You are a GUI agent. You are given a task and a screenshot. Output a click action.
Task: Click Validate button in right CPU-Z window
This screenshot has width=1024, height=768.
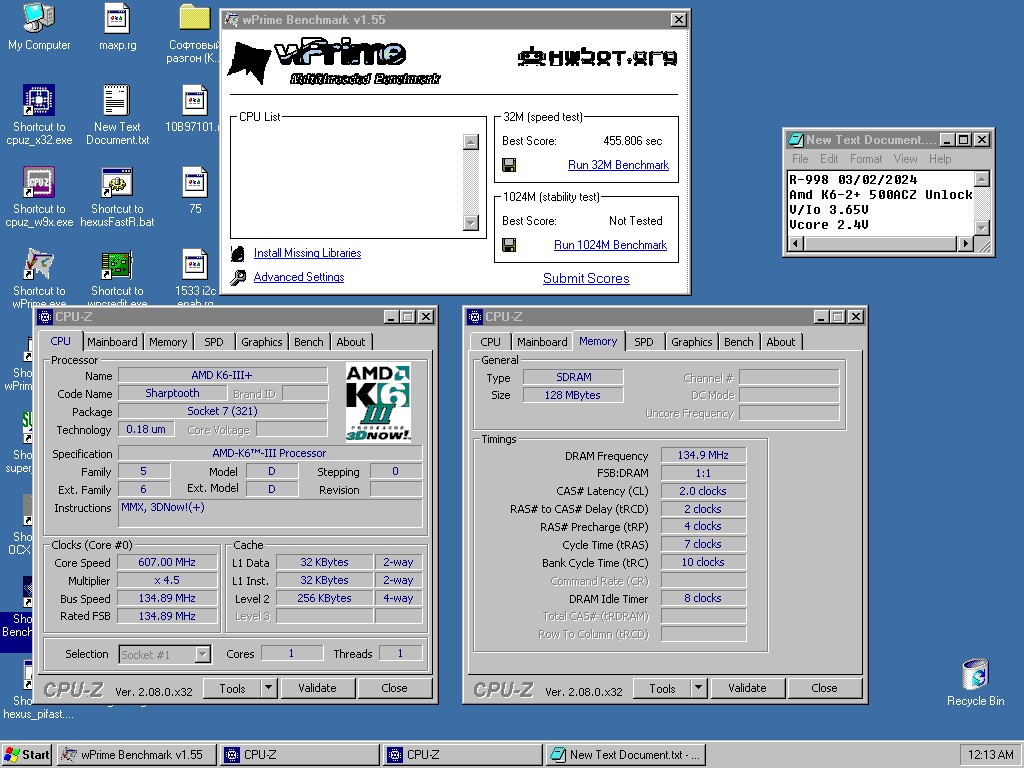[x=747, y=688]
